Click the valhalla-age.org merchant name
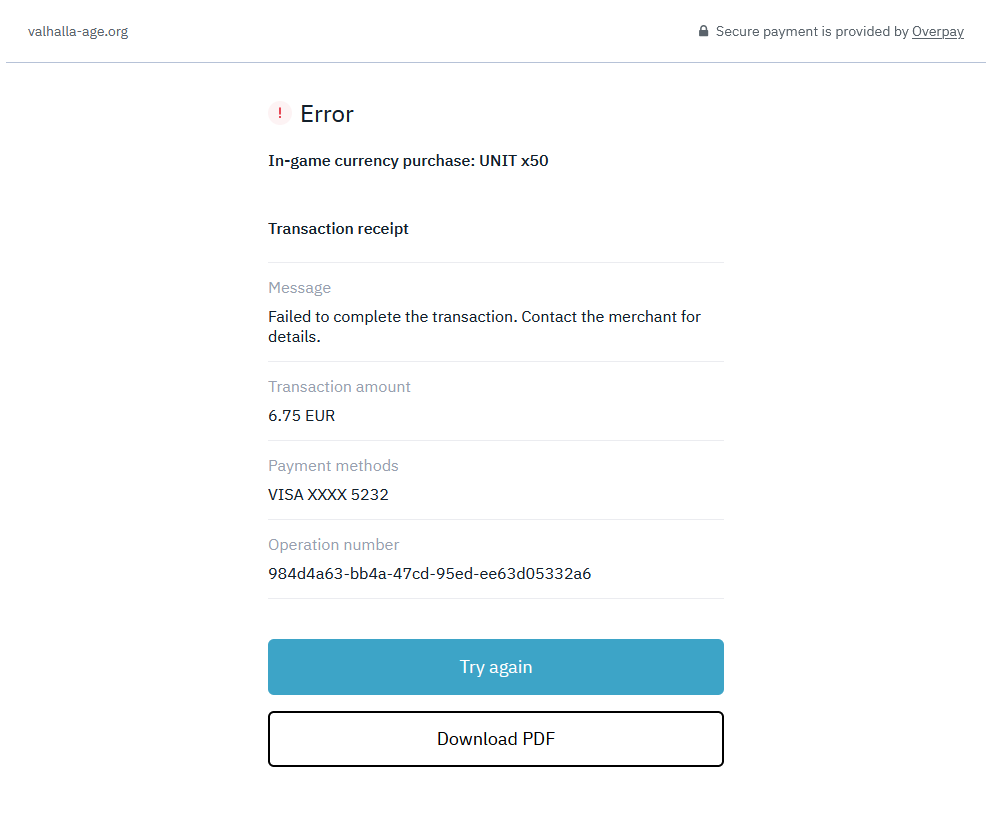 pos(78,31)
